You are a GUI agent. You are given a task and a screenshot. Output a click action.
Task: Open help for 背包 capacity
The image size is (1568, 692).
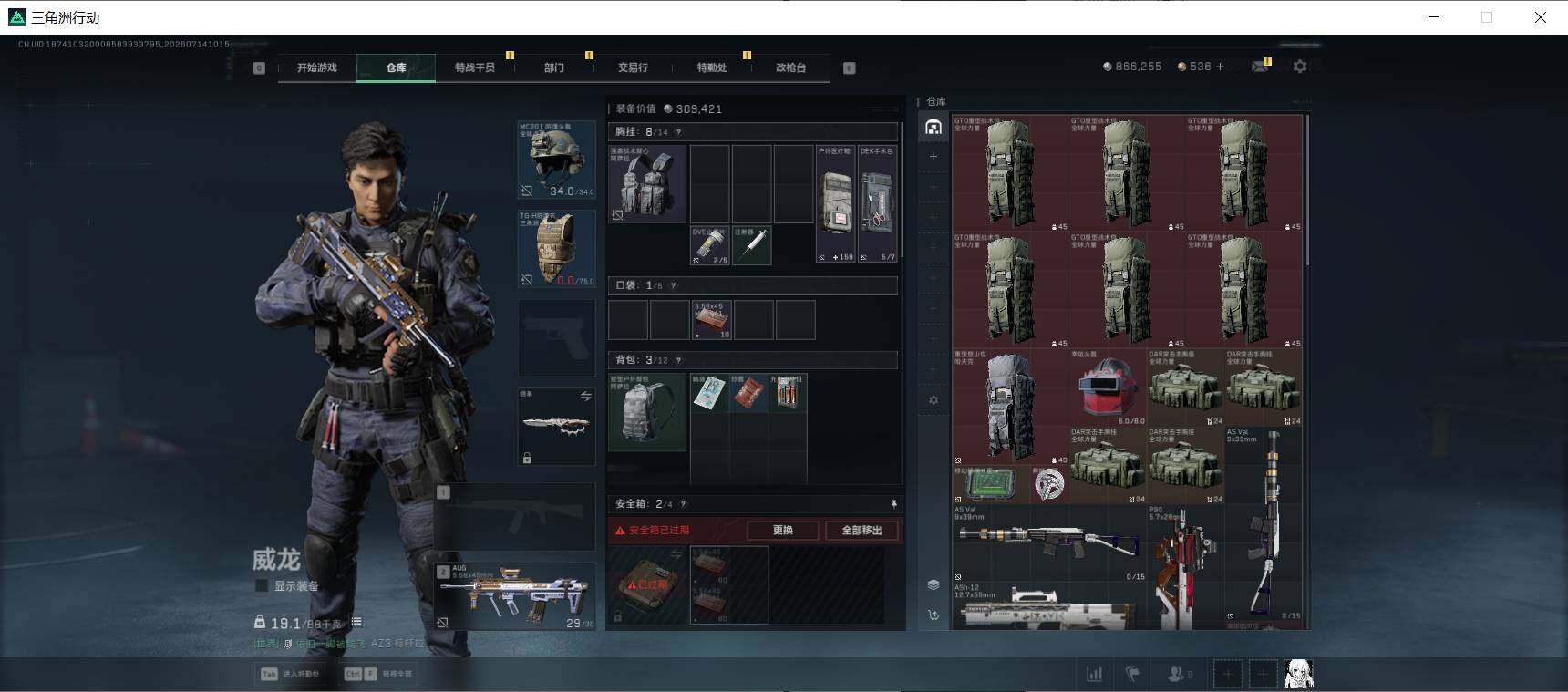click(x=678, y=360)
